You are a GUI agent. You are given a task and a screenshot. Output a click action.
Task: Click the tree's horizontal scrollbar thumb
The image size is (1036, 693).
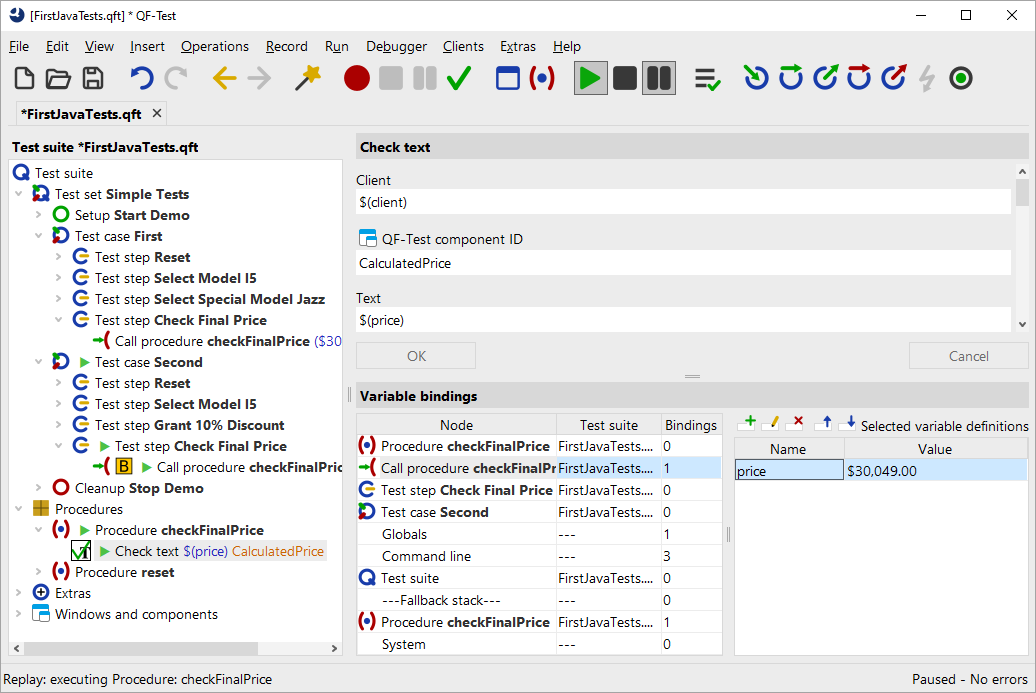click(x=141, y=648)
